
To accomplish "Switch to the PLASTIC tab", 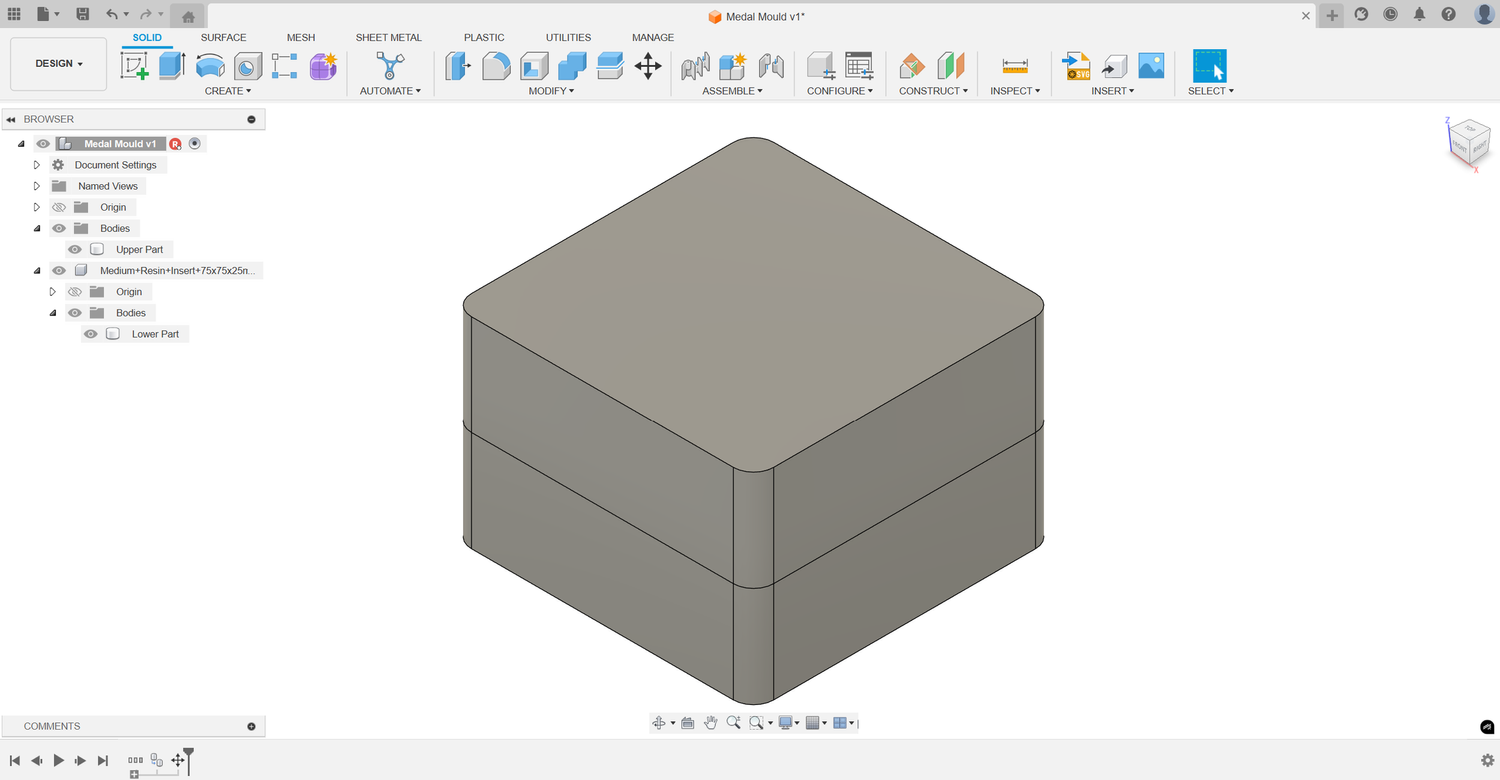I will (x=484, y=38).
